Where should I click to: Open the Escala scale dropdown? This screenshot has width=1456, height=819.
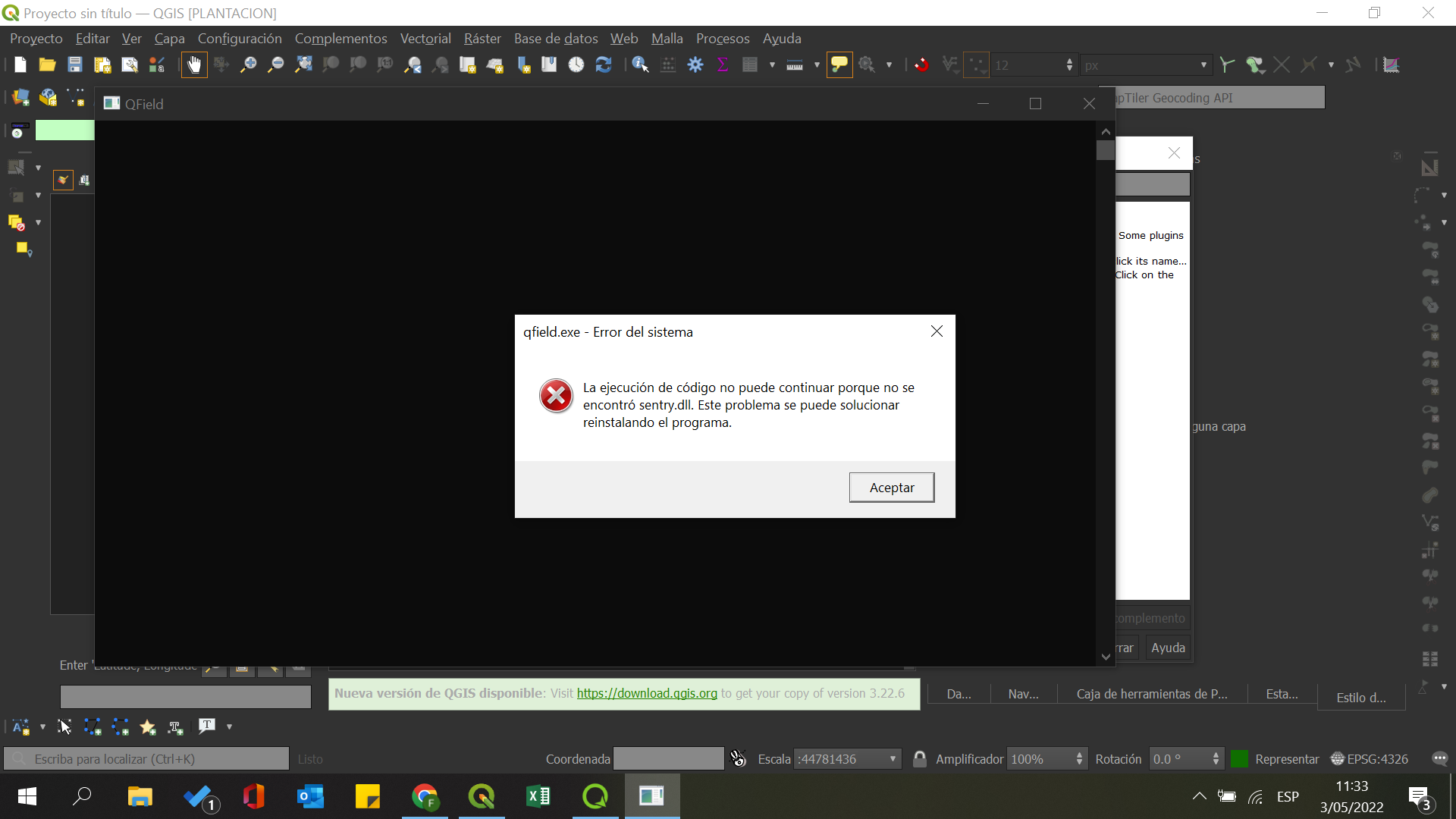(892, 758)
